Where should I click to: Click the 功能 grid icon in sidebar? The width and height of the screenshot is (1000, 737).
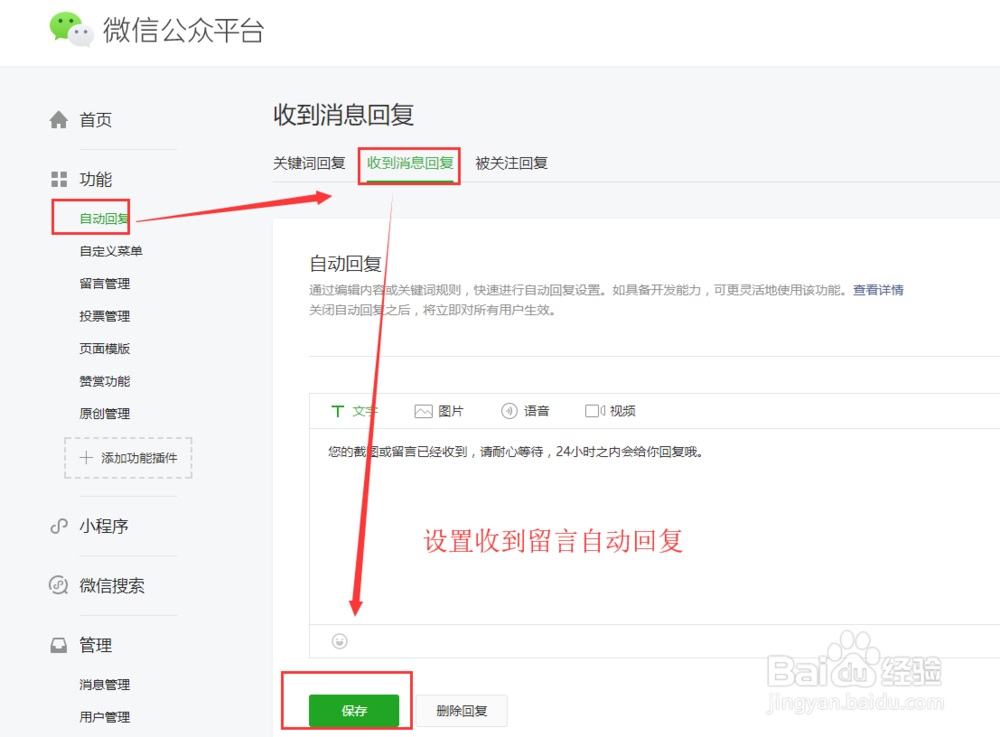click(x=59, y=179)
